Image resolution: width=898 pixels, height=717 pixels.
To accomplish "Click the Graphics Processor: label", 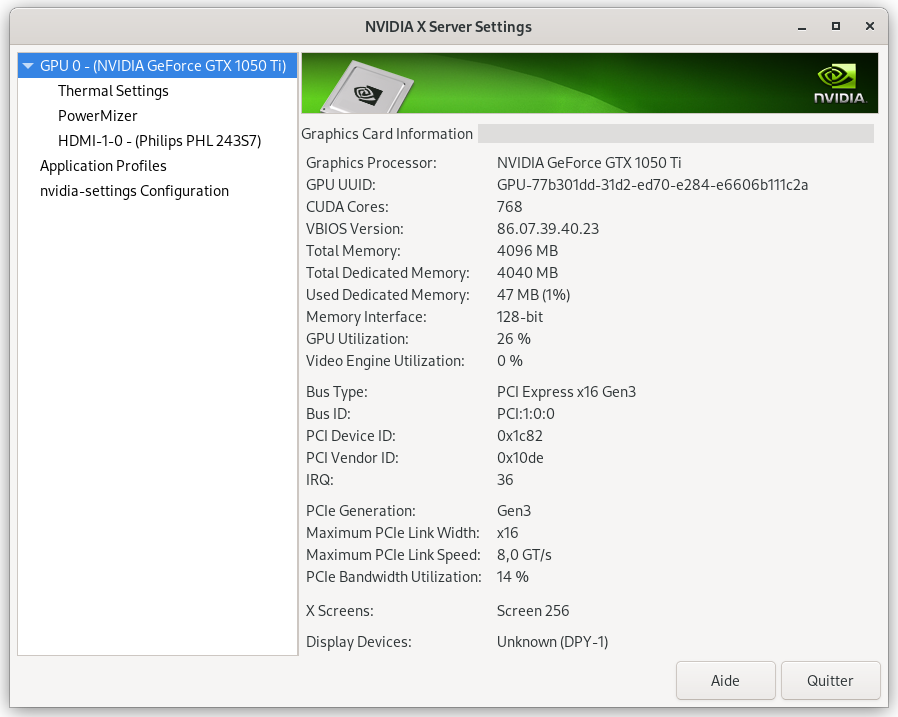I will pyautogui.click(x=371, y=163).
